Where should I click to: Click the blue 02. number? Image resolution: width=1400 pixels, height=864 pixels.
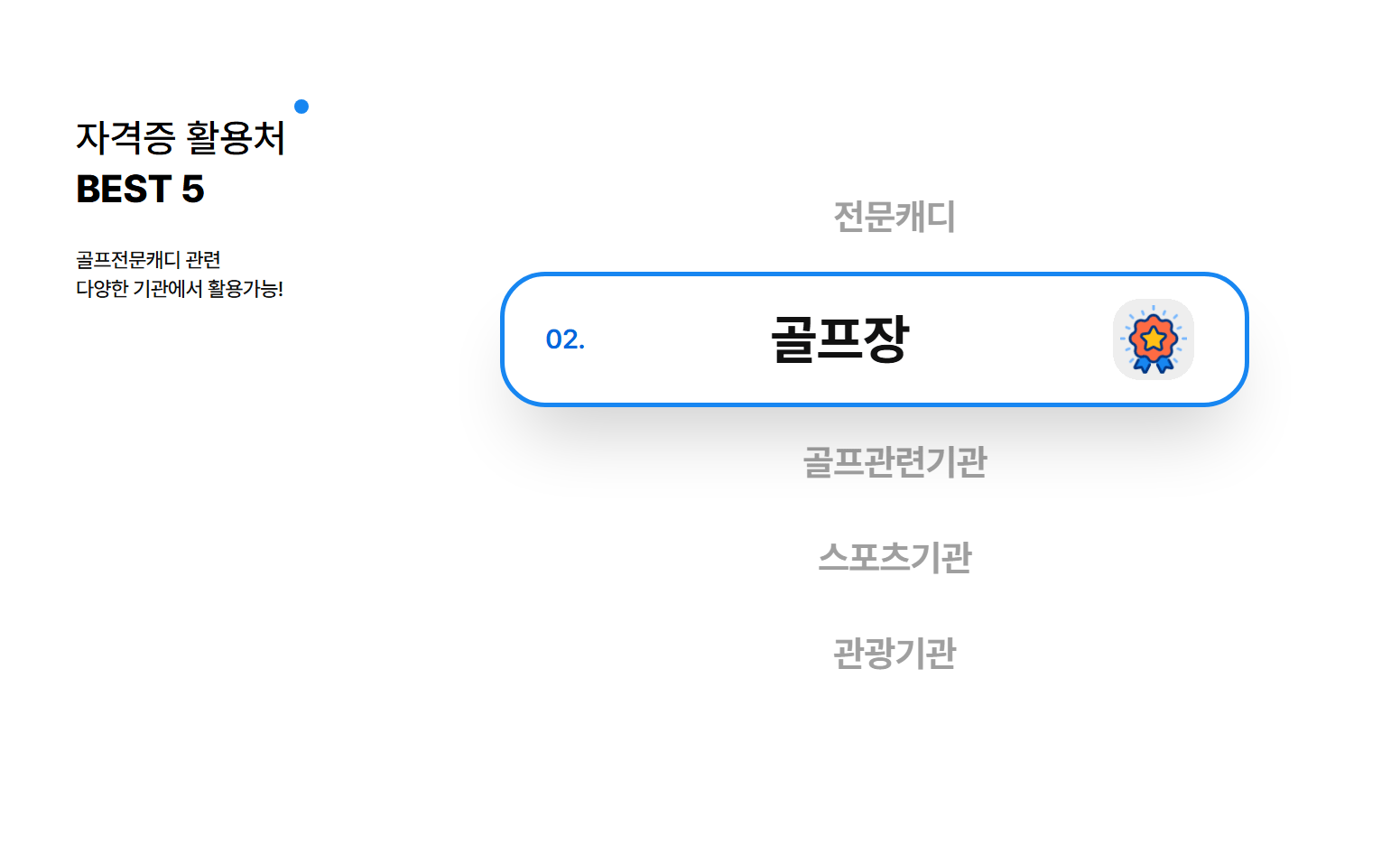tap(565, 339)
